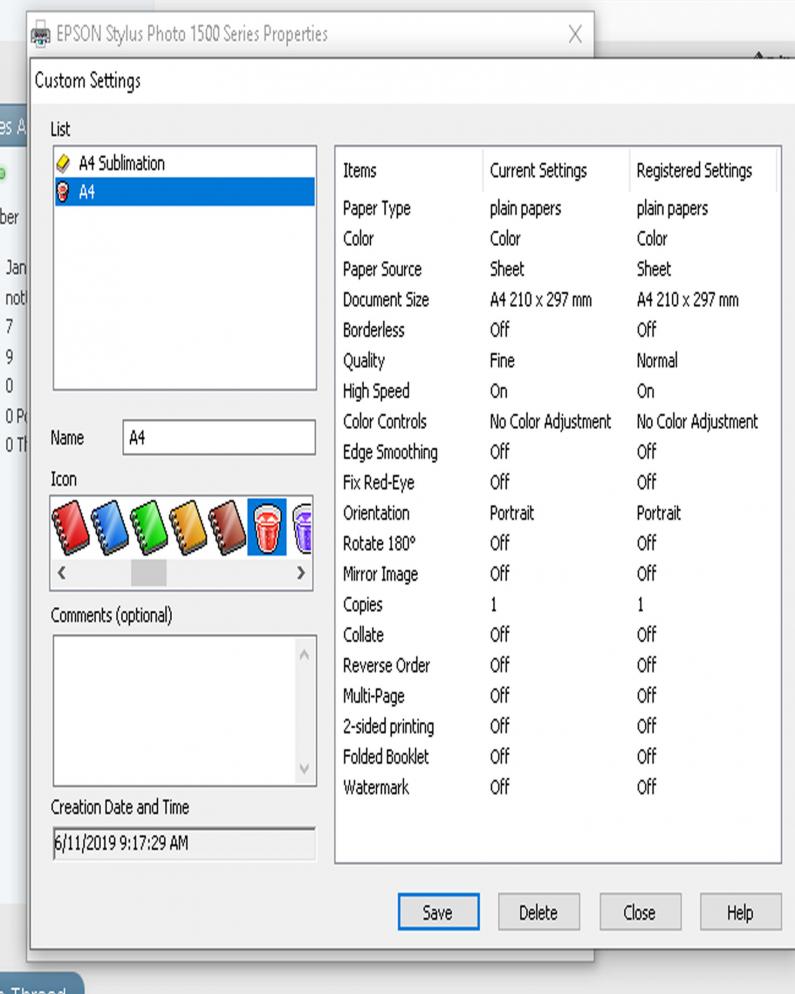795x994 pixels.
Task: Click the current Sheet paper source value
Action: (507, 269)
